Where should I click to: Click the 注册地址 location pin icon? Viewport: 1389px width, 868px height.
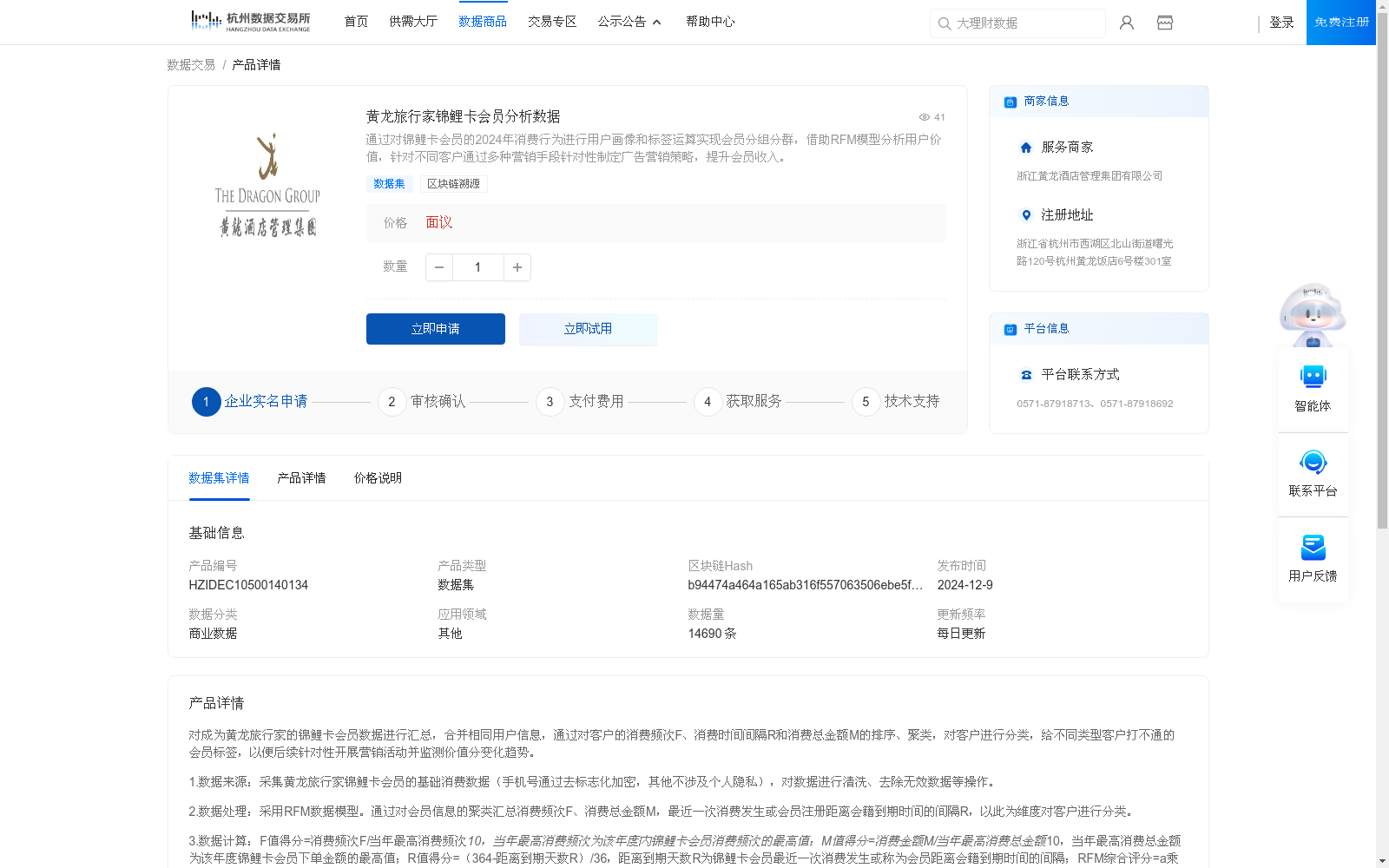point(1026,215)
